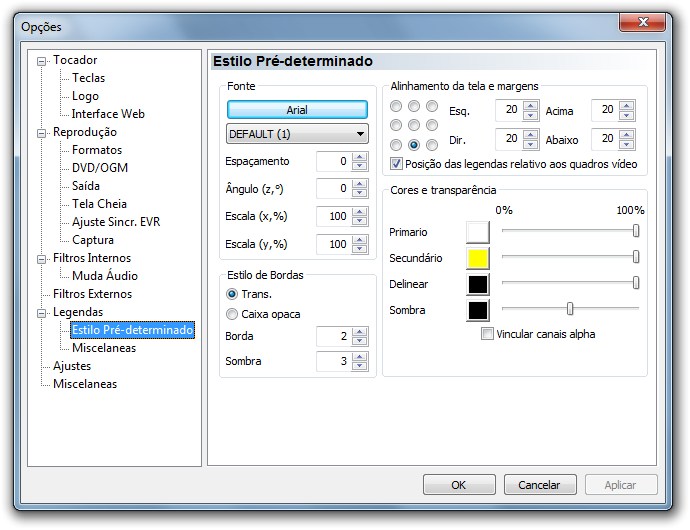The width and height of the screenshot is (690, 530).
Task: Increase Acima margin spinner
Action: (626, 106)
